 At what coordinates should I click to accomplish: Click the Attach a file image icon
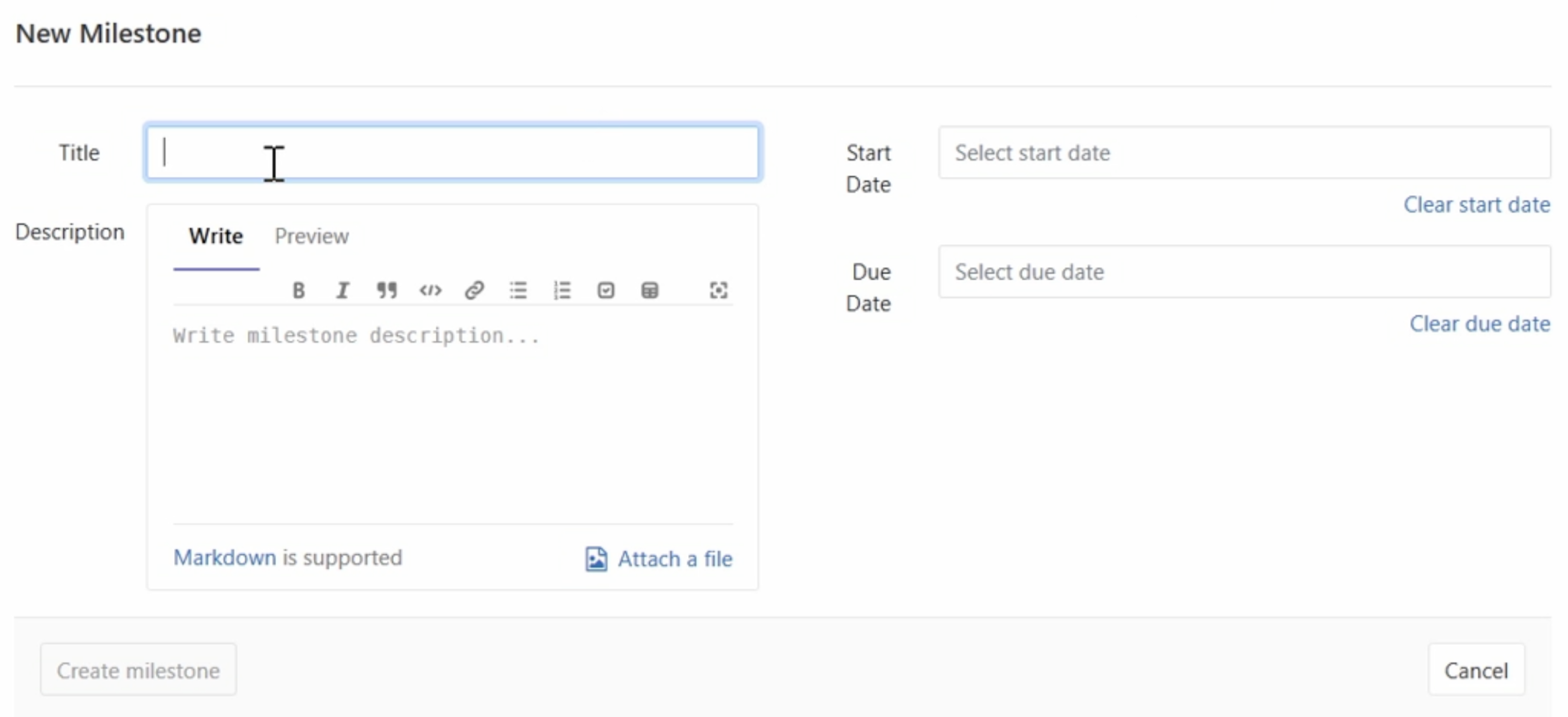tap(596, 559)
